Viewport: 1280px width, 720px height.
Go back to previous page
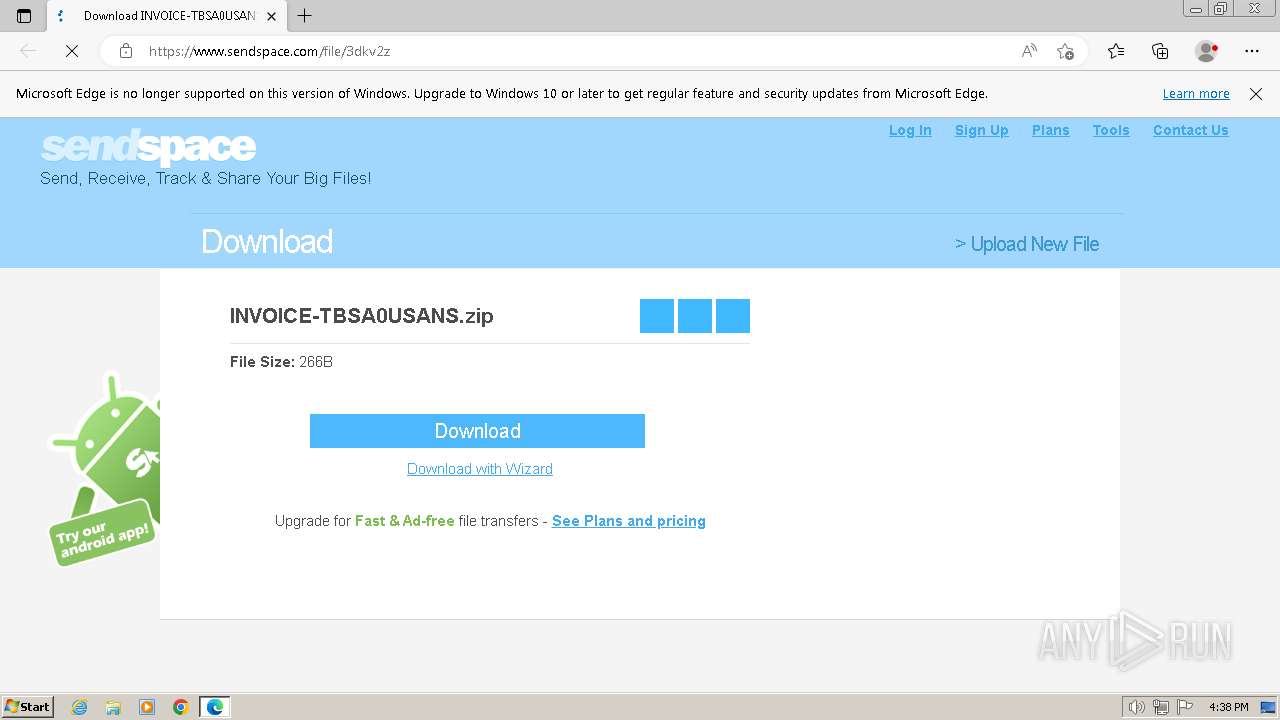28,51
